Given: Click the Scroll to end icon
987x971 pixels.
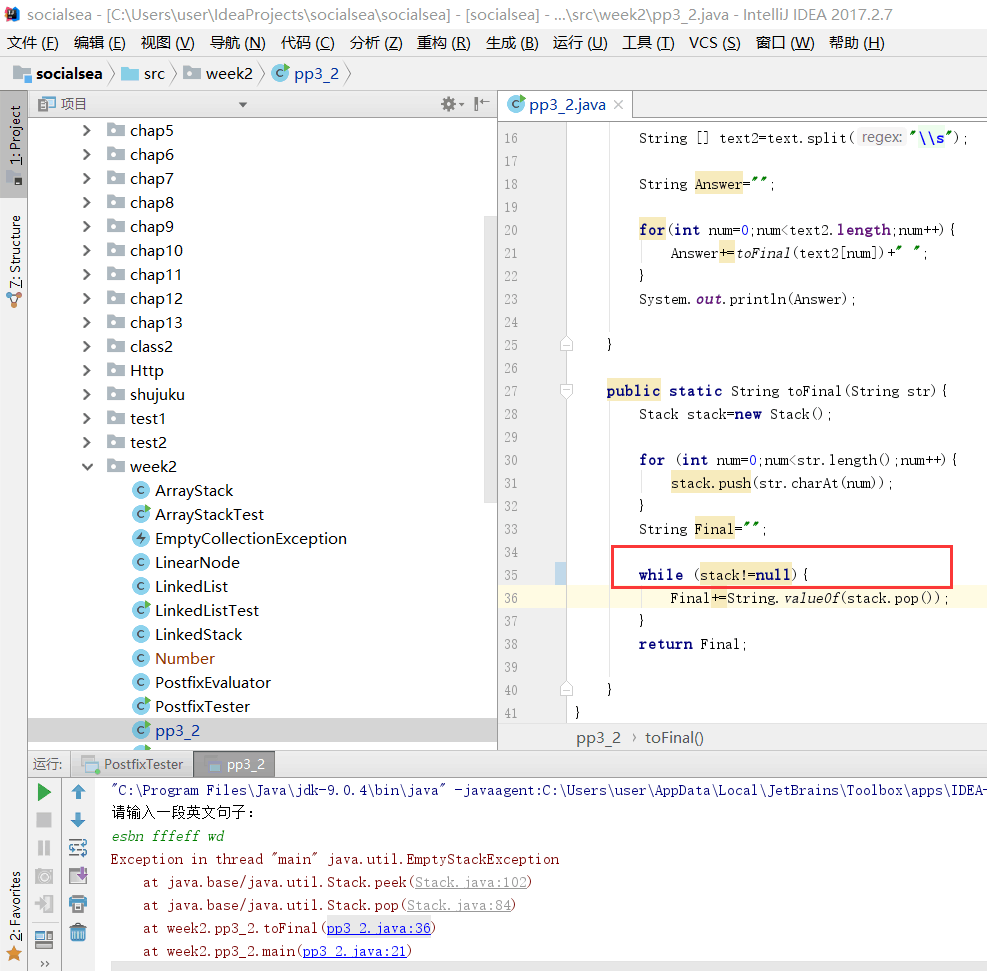Looking at the screenshot, I should pyautogui.click(x=78, y=875).
